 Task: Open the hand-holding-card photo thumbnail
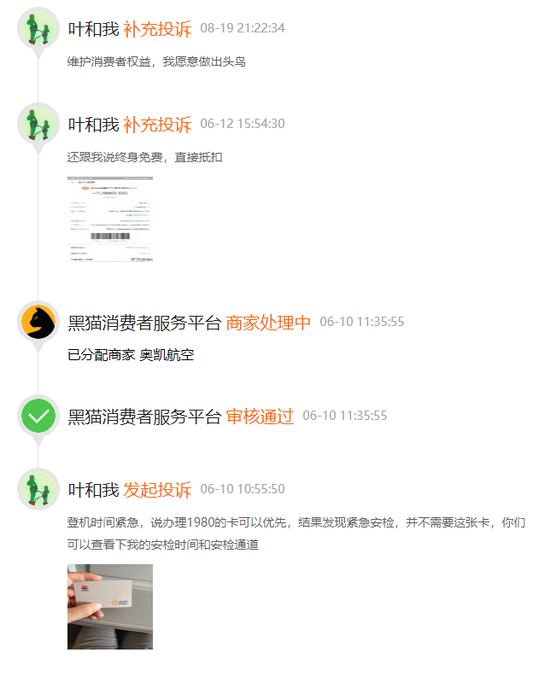110,607
